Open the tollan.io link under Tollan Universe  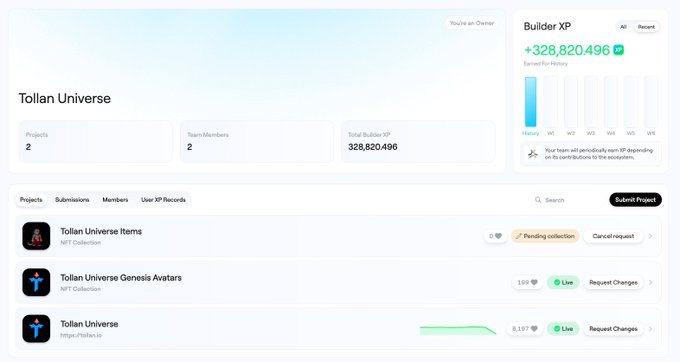pos(81,336)
